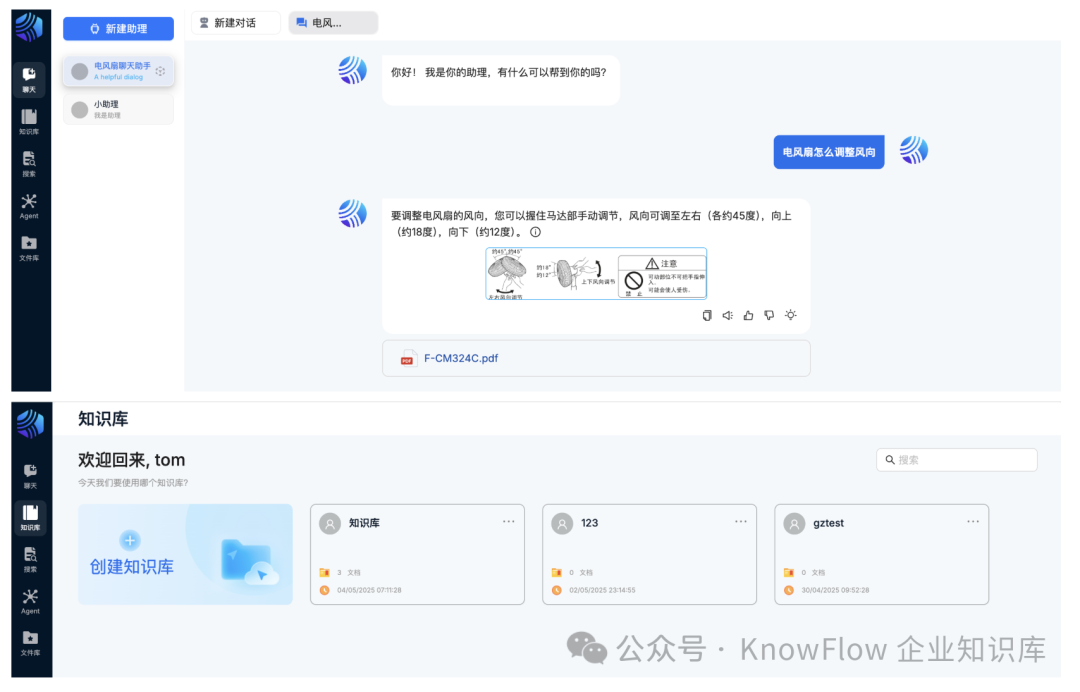
Task: Click the fan direction instruction image
Action: click(596, 273)
